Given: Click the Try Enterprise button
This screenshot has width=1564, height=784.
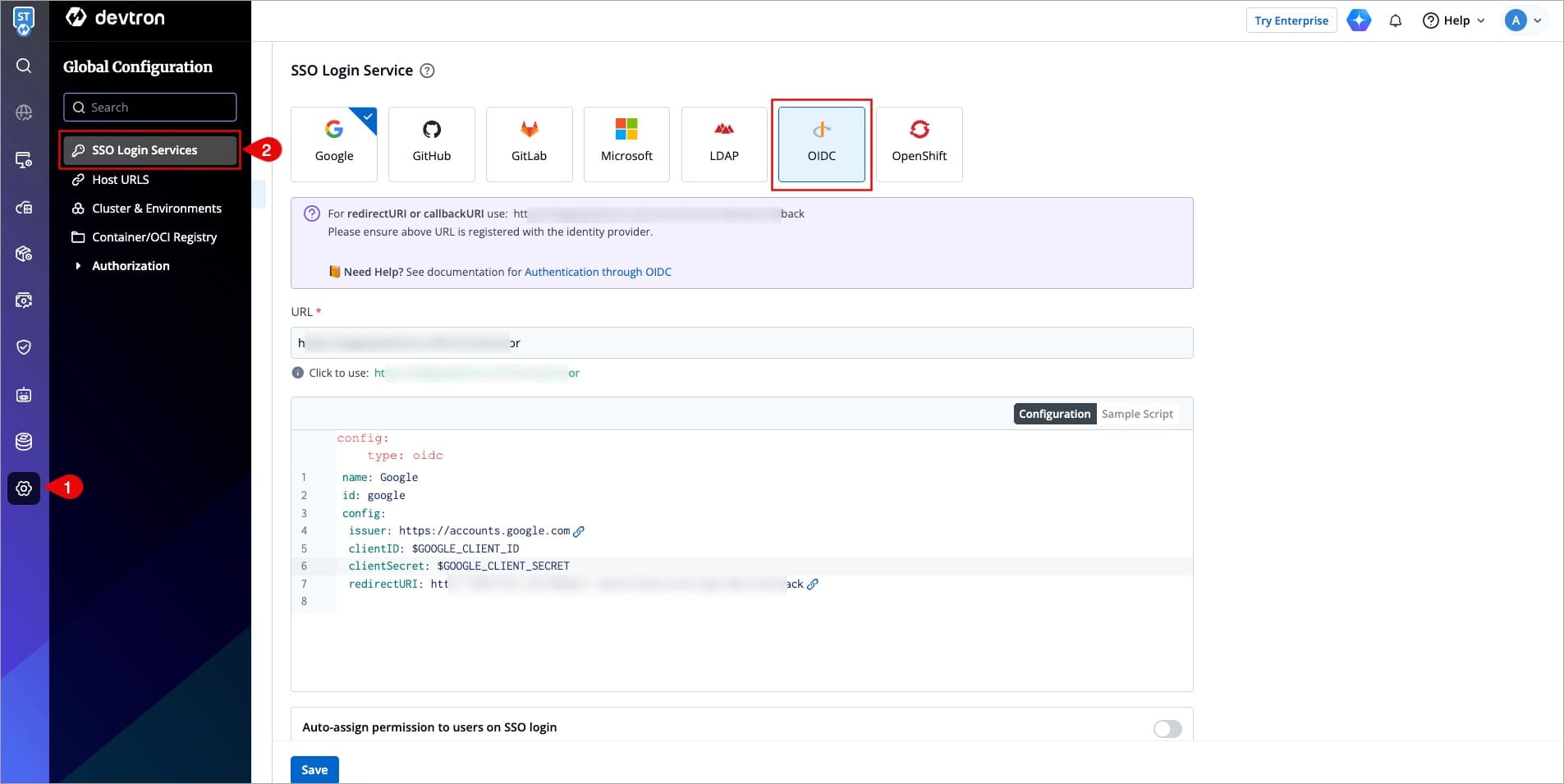Looking at the screenshot, I should click(x=1291, y=21).
